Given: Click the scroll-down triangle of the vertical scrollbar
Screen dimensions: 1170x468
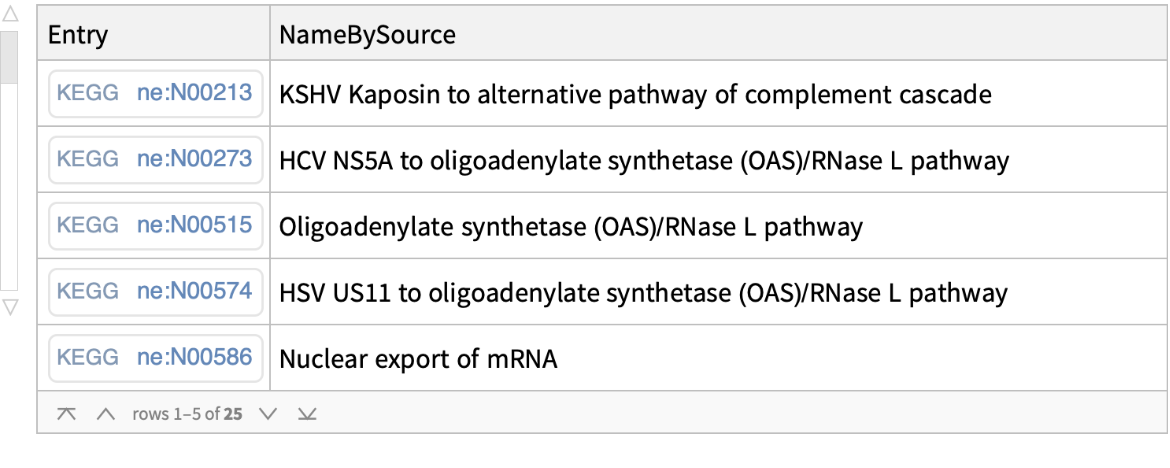Looking at the screenshot, I should tap(10, 306).
